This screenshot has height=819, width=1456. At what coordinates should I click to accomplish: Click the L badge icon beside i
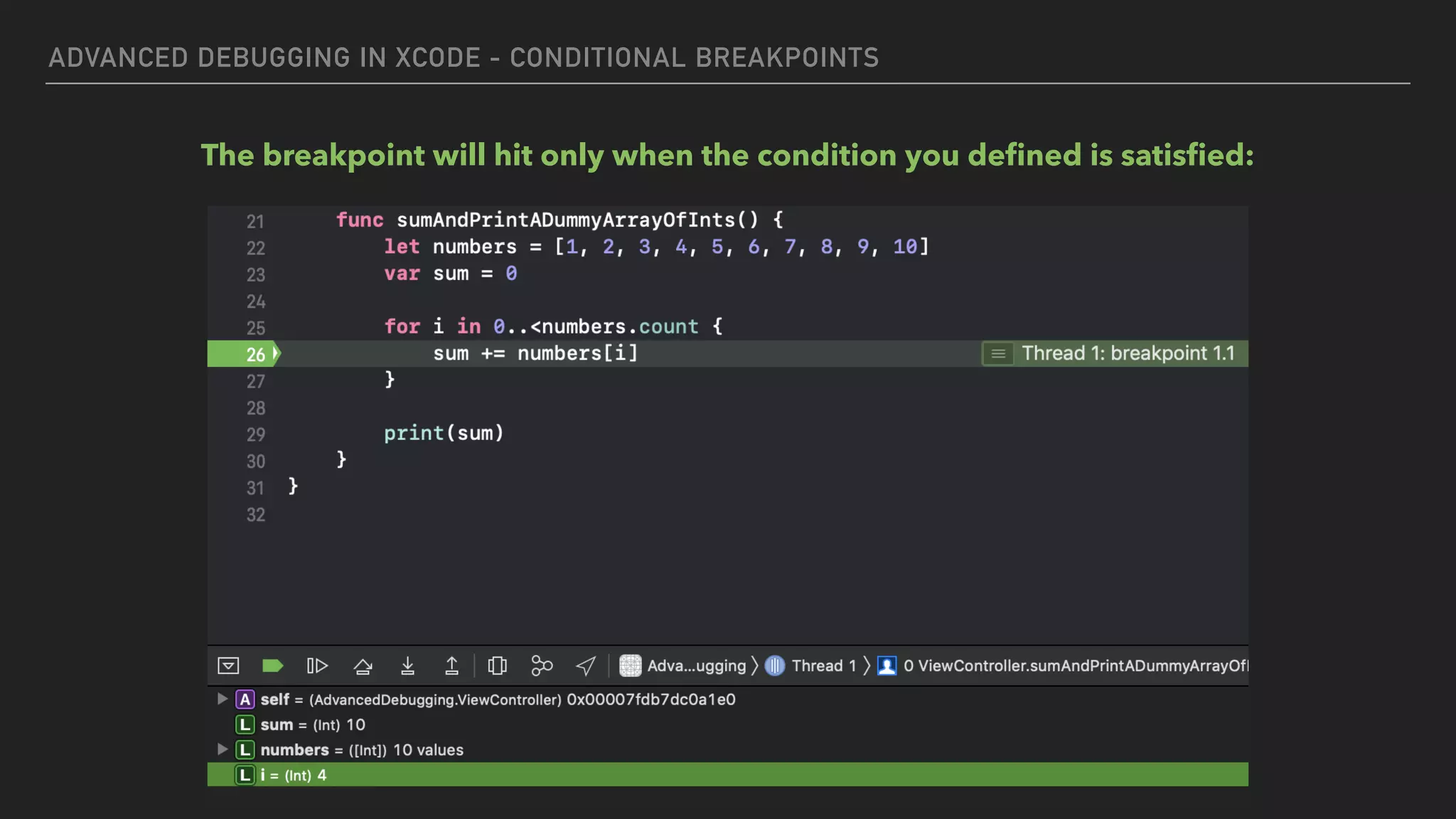point(245,775)
